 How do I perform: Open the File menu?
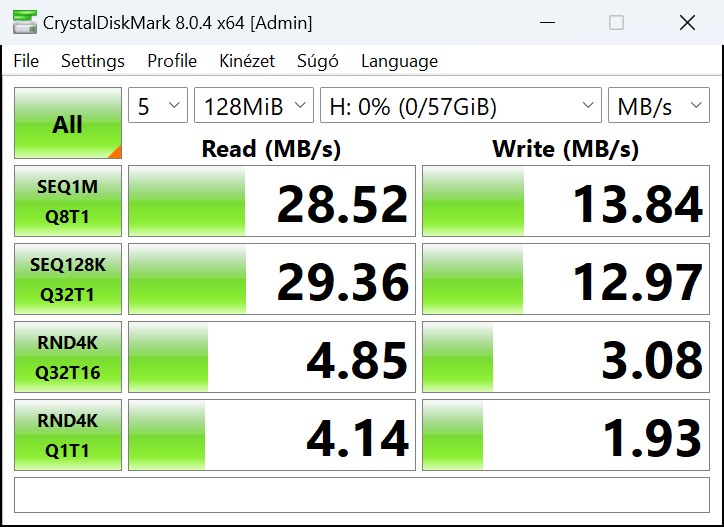point(26,61)
